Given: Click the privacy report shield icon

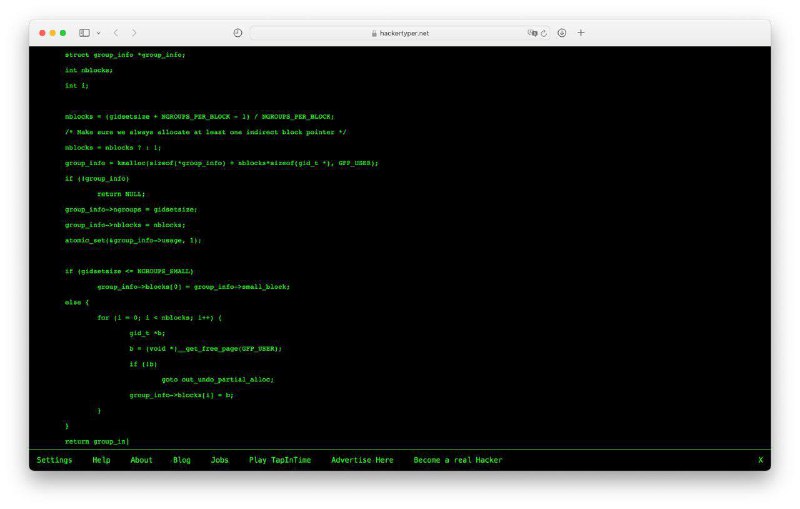Looking at the screenshot, I should 238,33.
